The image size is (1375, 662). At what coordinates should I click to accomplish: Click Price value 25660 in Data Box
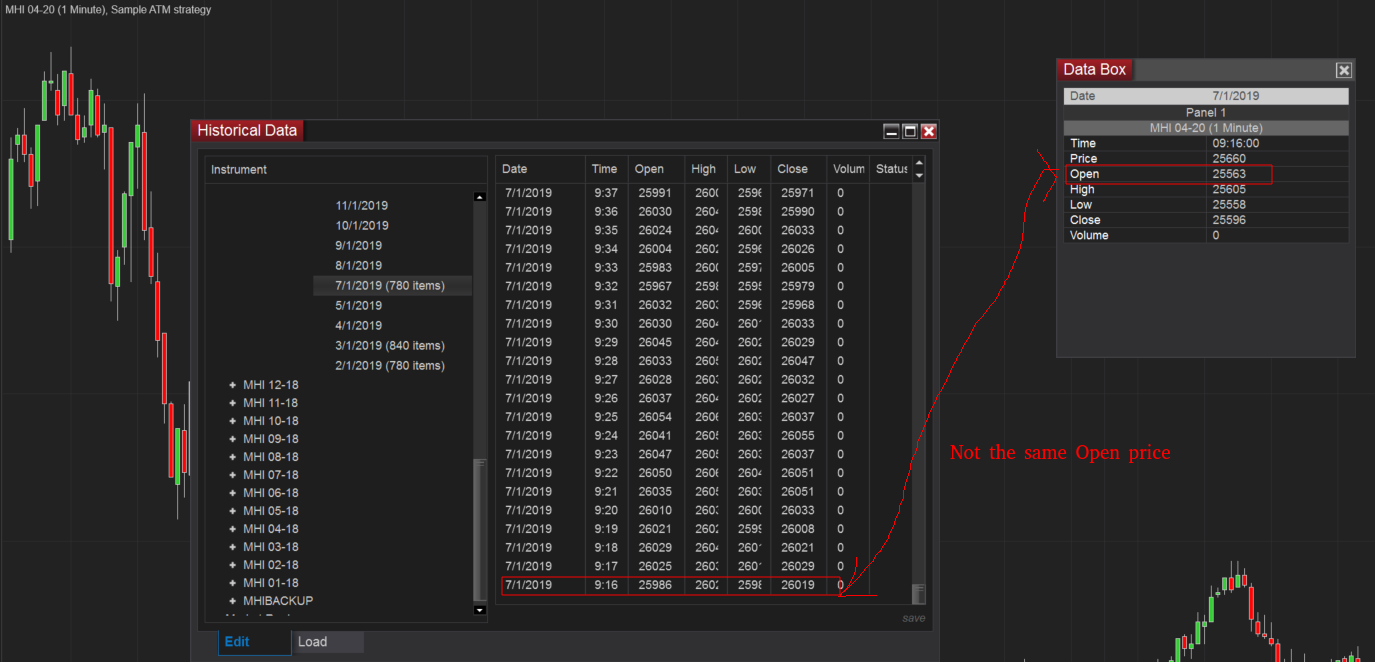[1229, 159]
